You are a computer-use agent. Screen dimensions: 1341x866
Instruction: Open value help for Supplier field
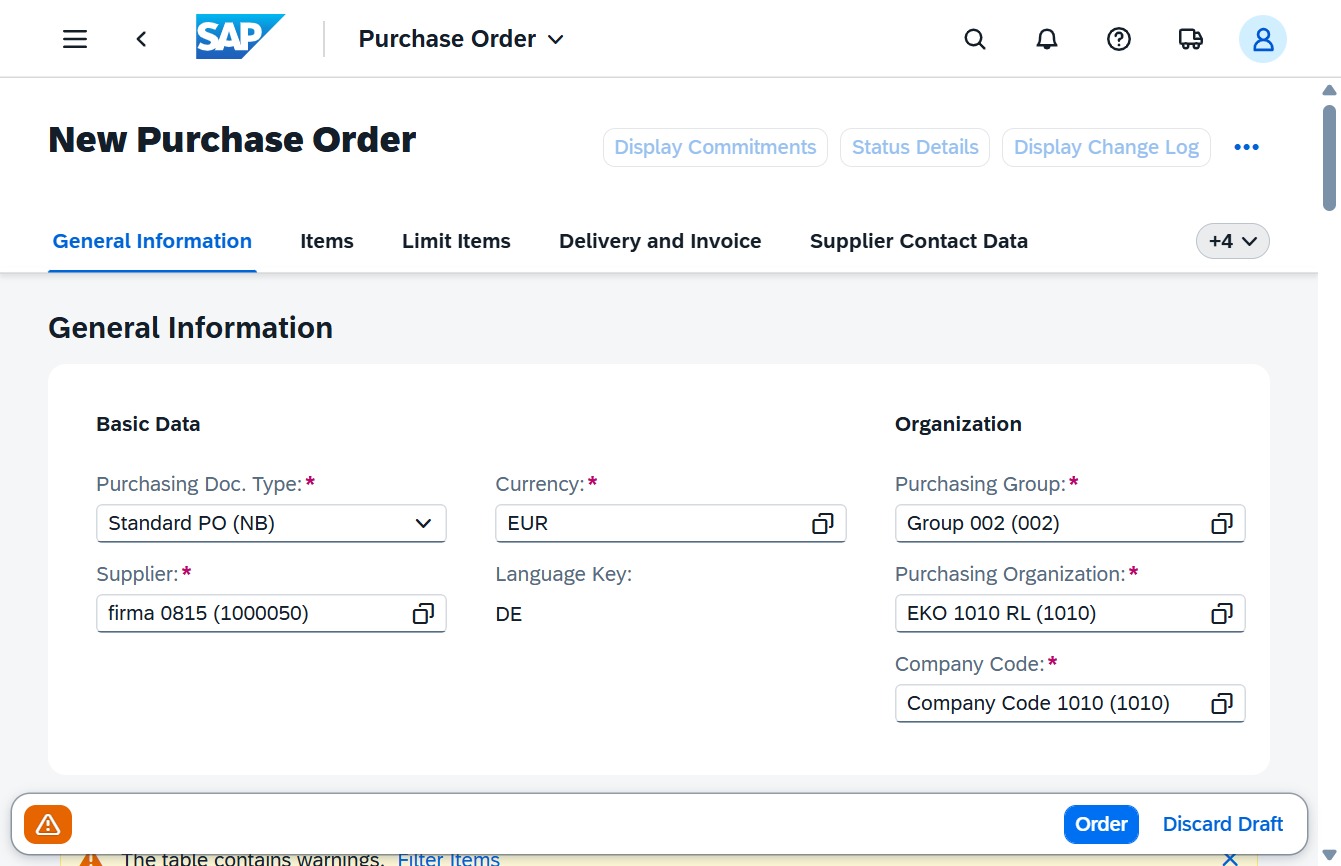pos(423,613)
